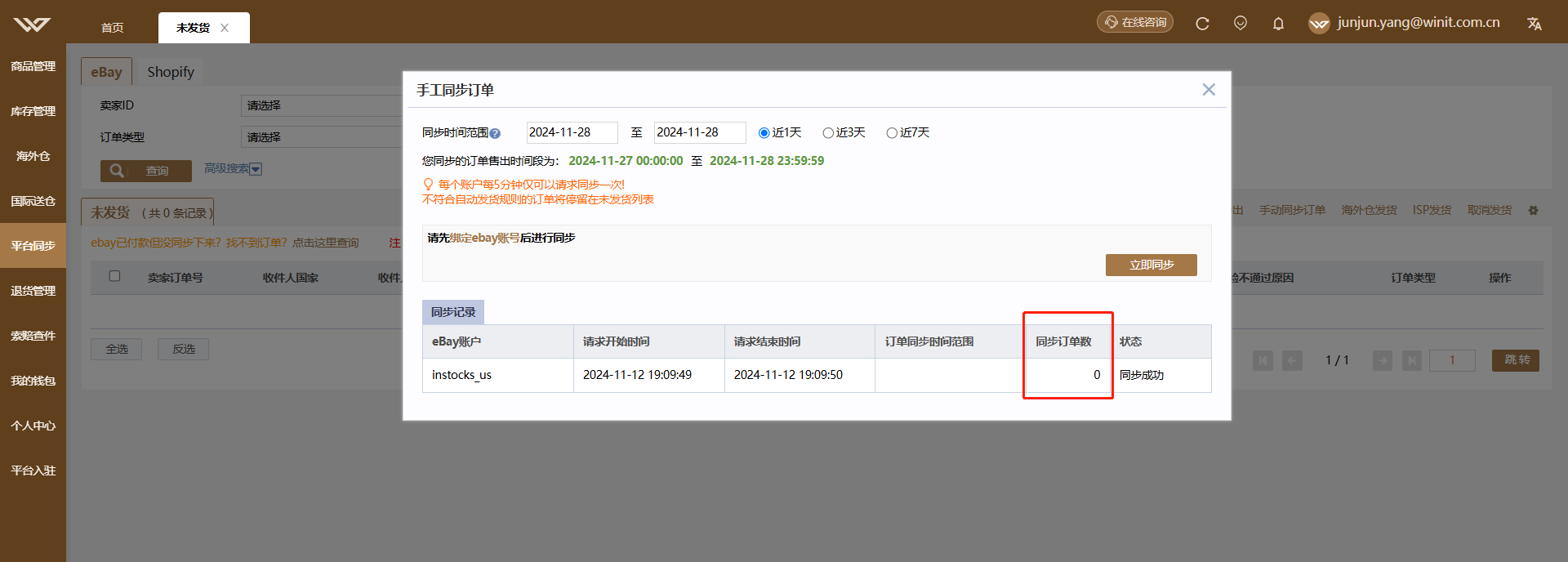The width and height of the screenshot is (1568, 562).
Task: Expand the 高级搜索 dropdown arrow
Action: pos(256,169)
